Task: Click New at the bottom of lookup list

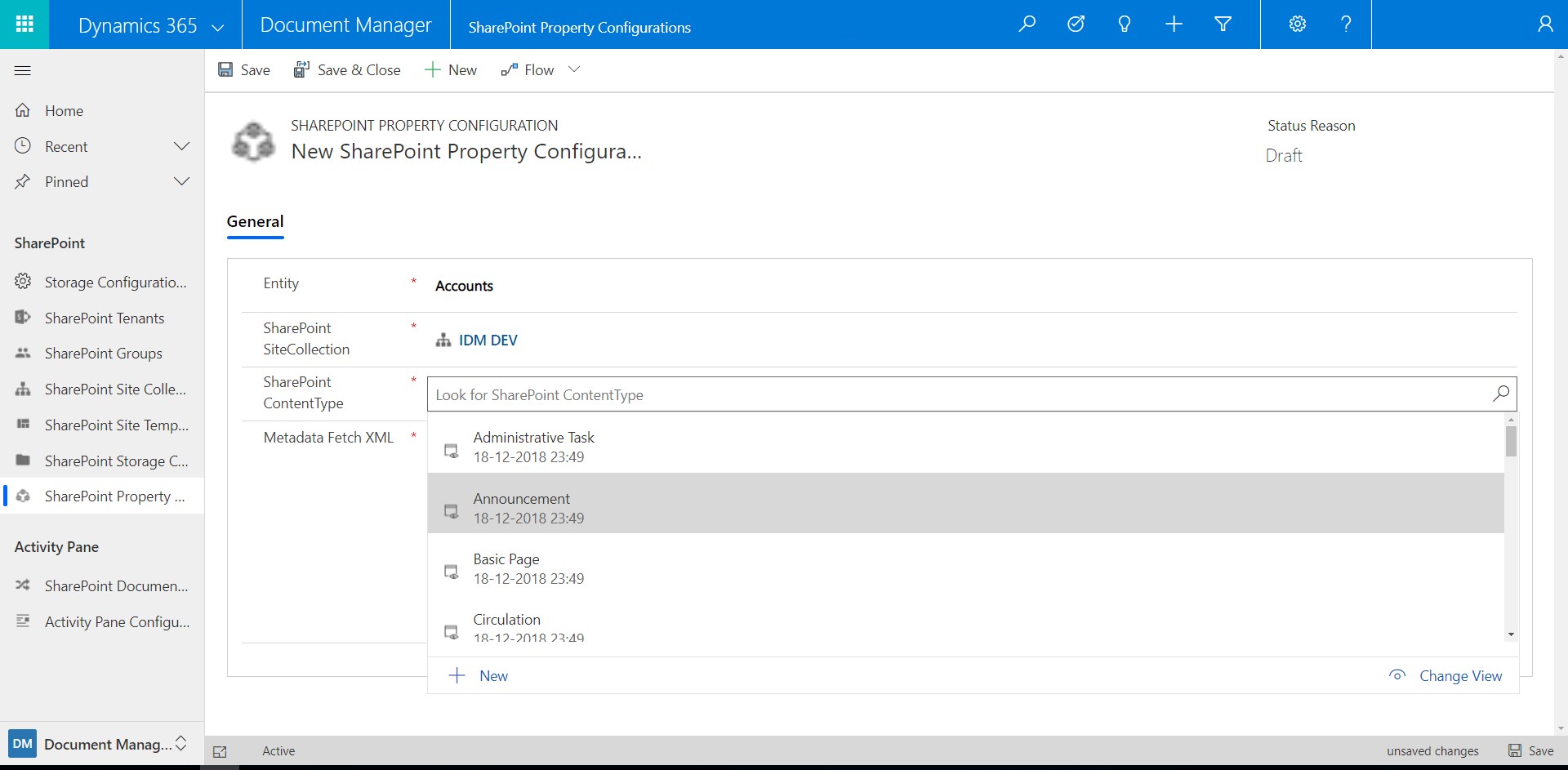Action: [479, 675]
